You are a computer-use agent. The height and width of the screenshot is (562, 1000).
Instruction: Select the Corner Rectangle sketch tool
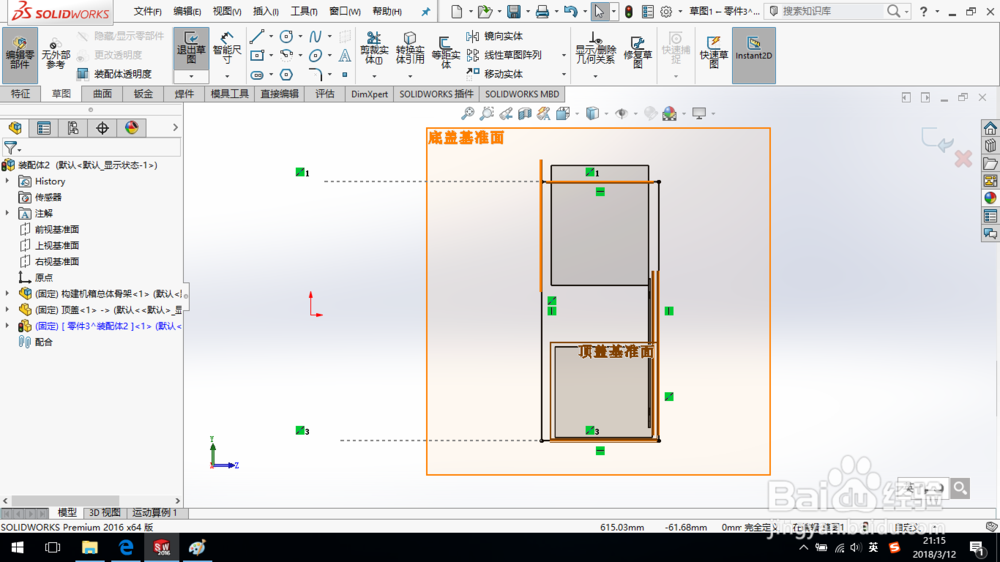257,55
